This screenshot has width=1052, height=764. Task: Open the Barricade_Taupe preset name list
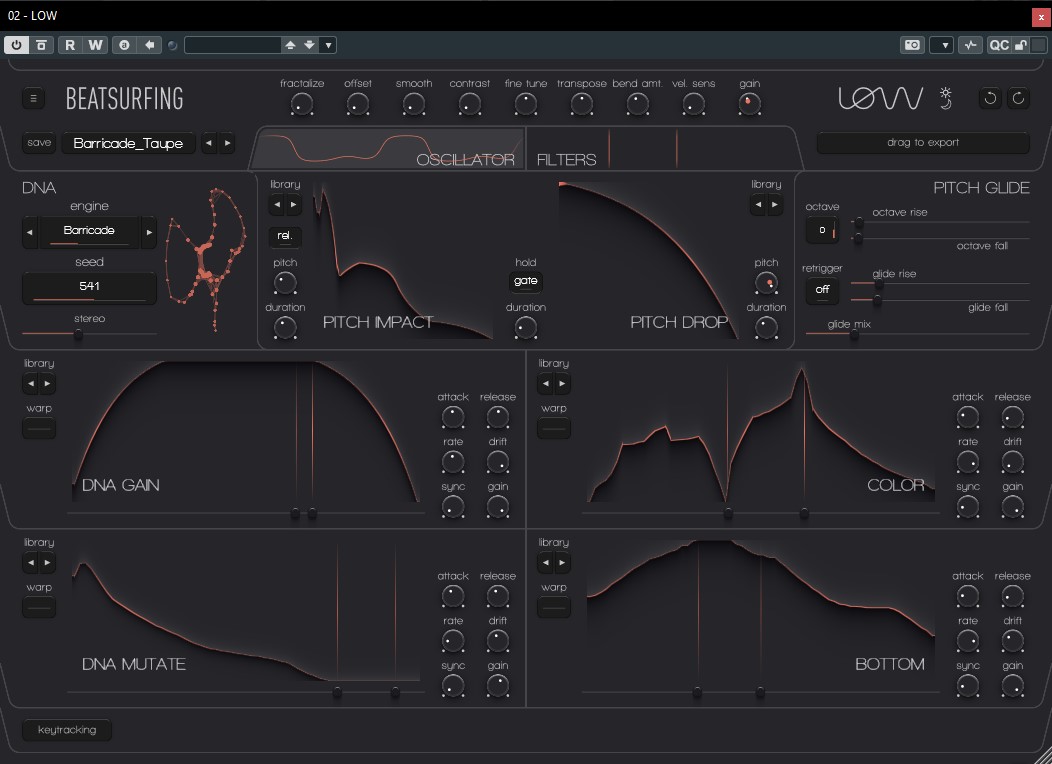click(x=128, y=144)
